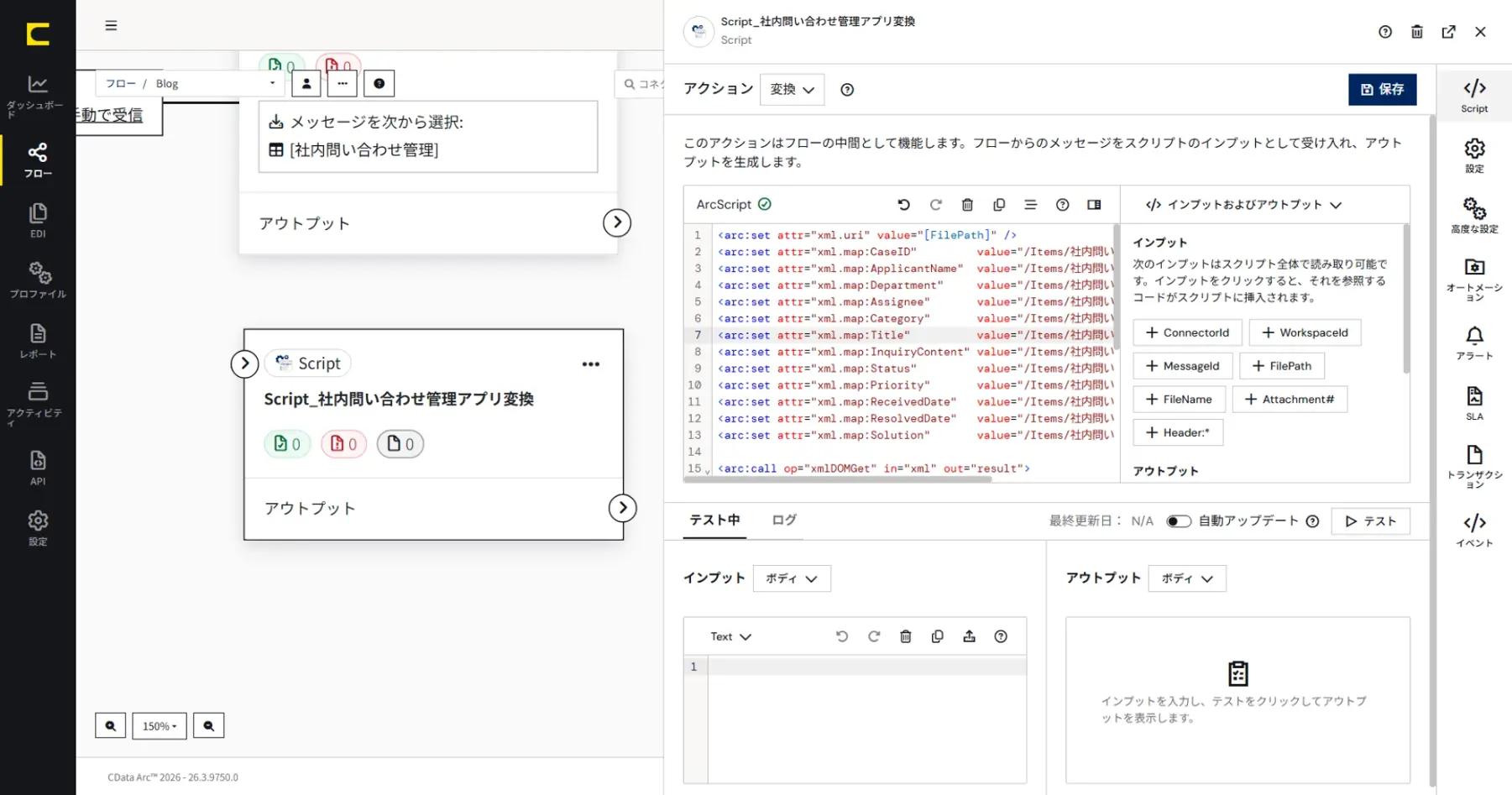The width and height of the screenshot is (1512, 795).
Task: Open Script connector three-dot menu
Action: [x=591, y=364]
